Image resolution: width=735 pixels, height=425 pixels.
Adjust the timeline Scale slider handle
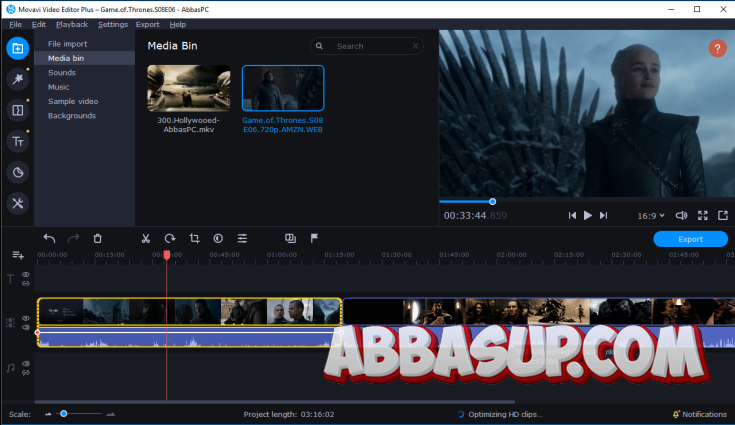pyautogui.click(x=64, y=414)
